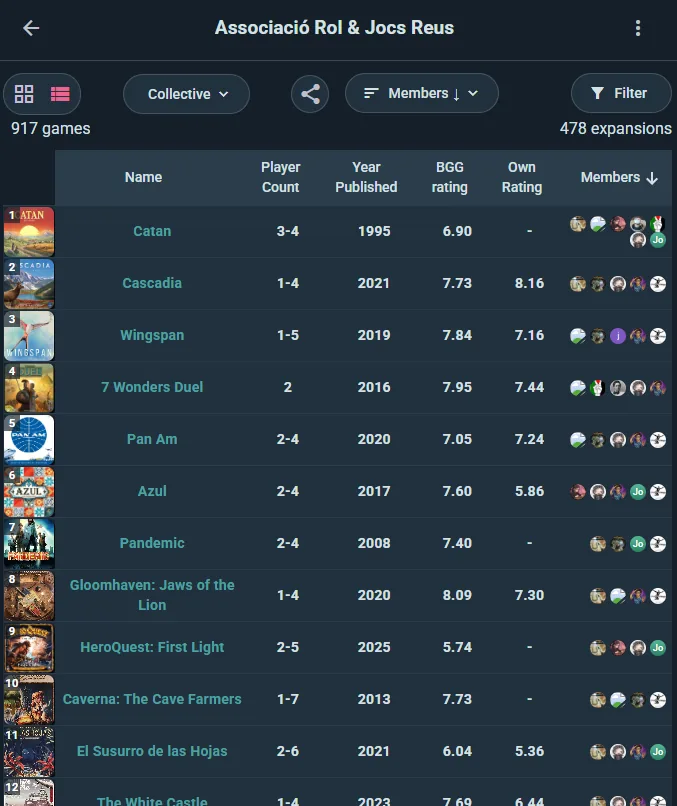The height and width of the screenshot is (806, 677).
Task: Click the Wingspan cover thumbnail
Action: coord(29,336)
